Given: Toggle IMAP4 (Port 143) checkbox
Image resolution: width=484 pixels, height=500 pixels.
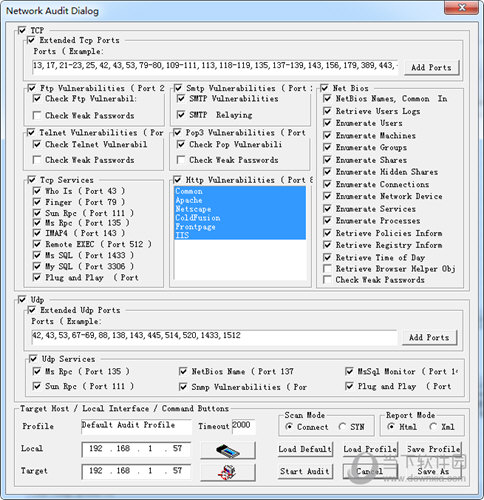Looking at the screenshot, I should [37, 233].
